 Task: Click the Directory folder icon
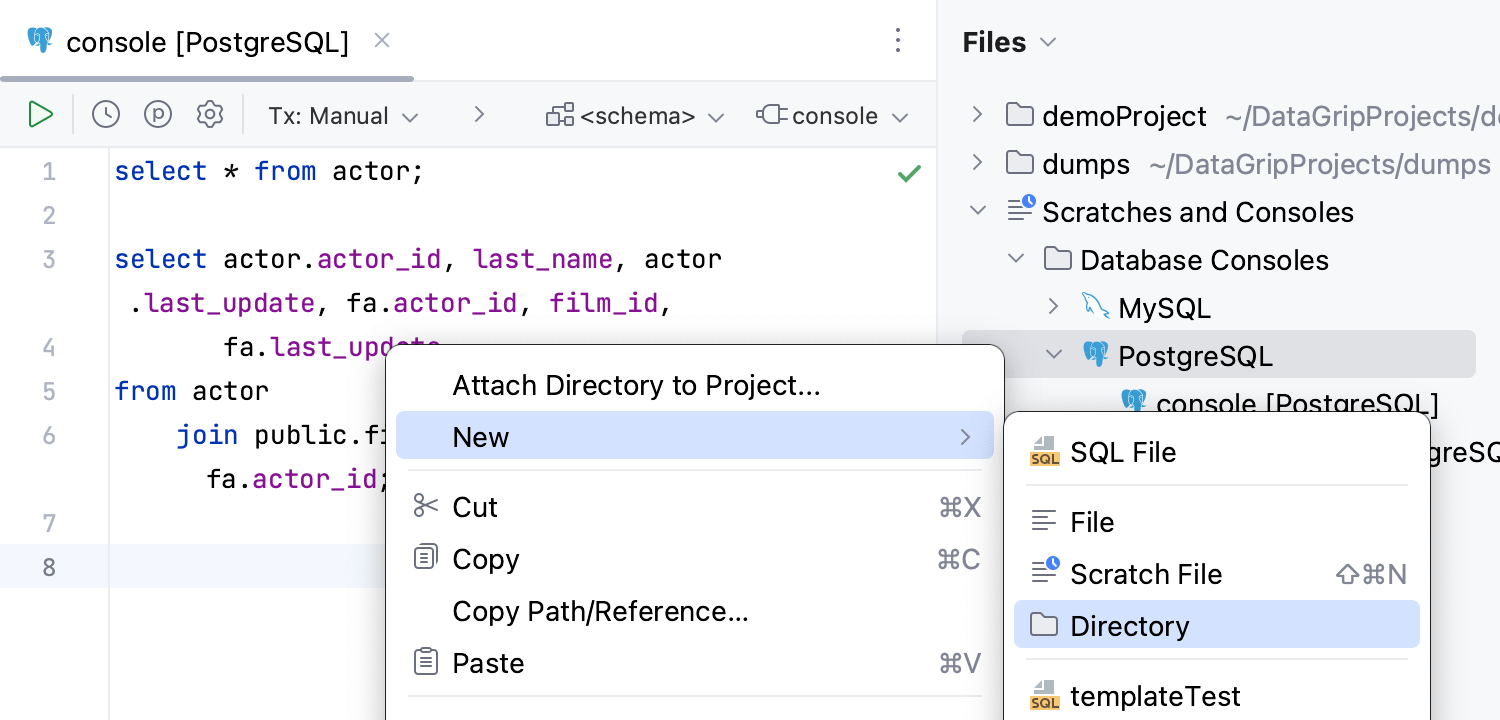point(1044,625)
